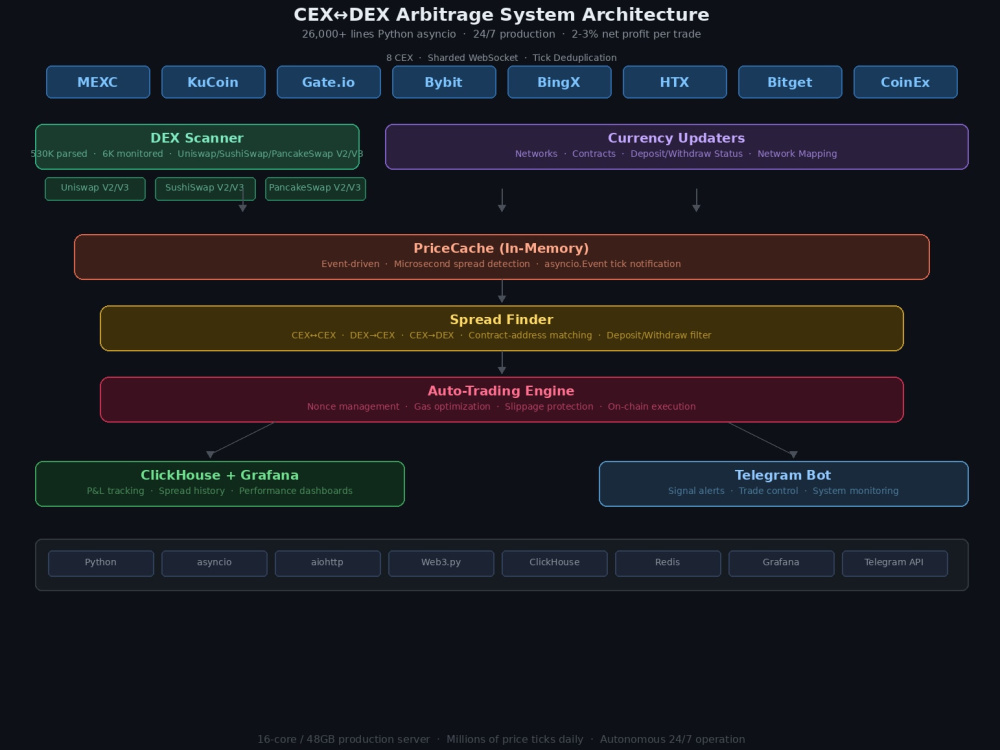Image resolution: width=1000 pixels, height=750 pixels.
Task: Click the ClickHouse + Grafana block
Action: coord(219,484)
